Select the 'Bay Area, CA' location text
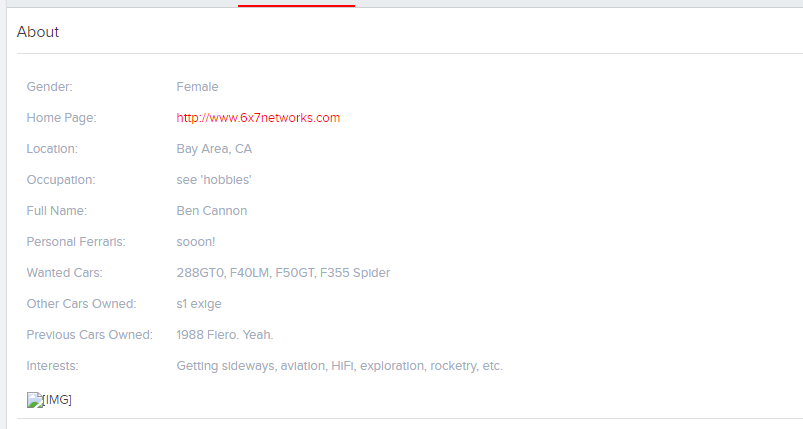Image resolution: width=803 pixels, height=429 pixels. 214,149
